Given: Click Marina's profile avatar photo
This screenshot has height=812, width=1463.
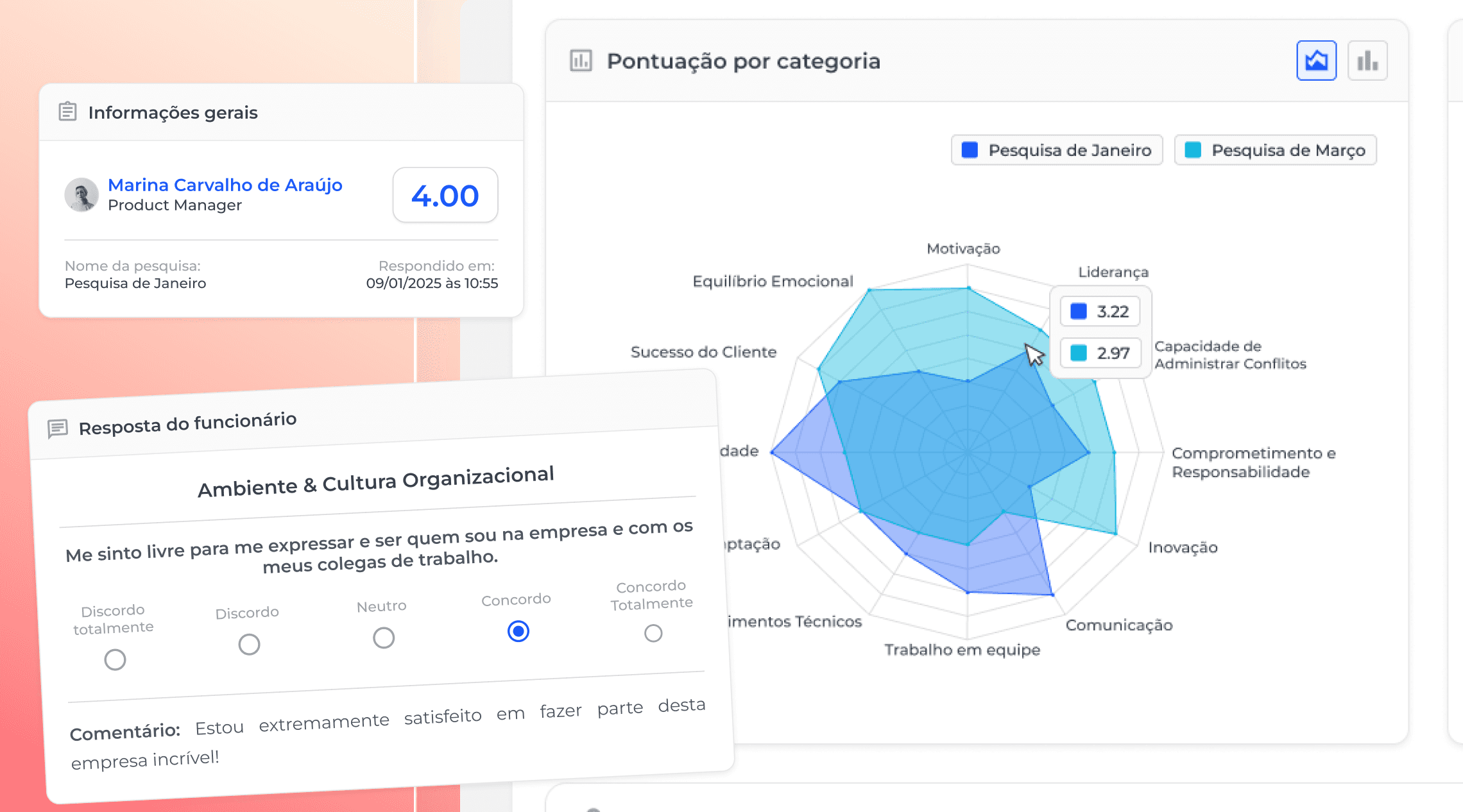Looking at the screenshot, I should (81, 195).
